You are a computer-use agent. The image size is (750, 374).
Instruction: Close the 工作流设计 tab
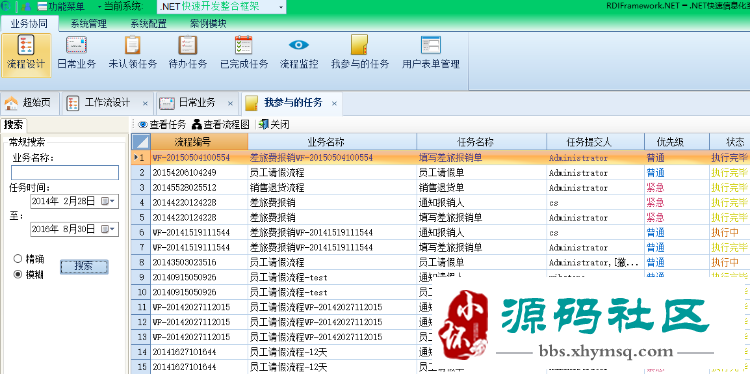145,103
